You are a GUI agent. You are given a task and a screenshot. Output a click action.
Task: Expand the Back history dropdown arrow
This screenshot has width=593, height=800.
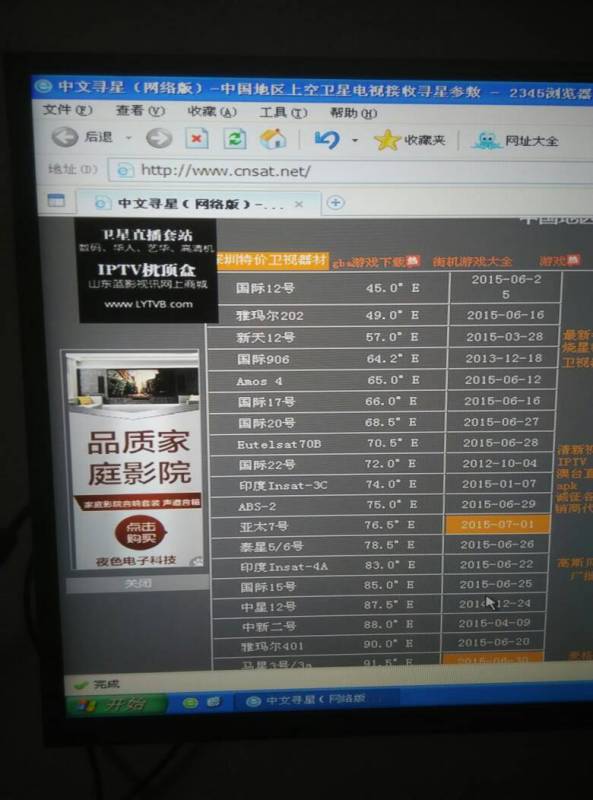coord(129,138)
